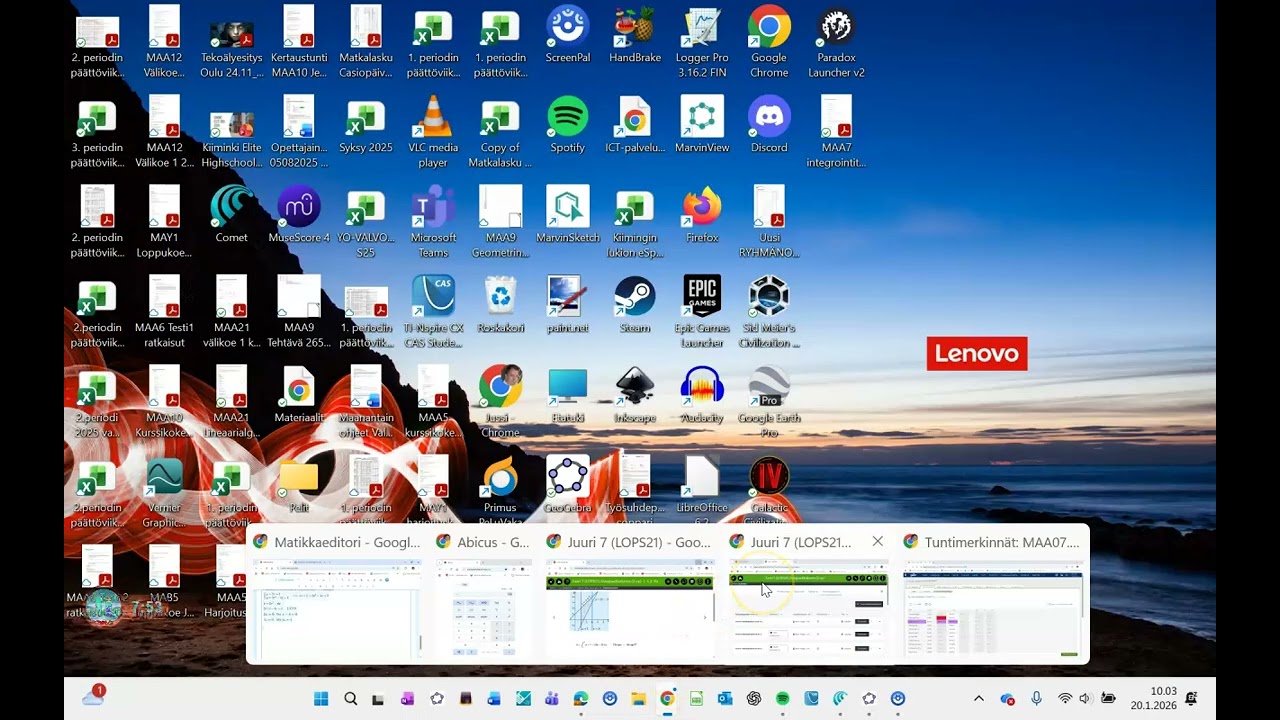Open the Tekoälyesitys Oulu 24.11 file

click(231, 42)
